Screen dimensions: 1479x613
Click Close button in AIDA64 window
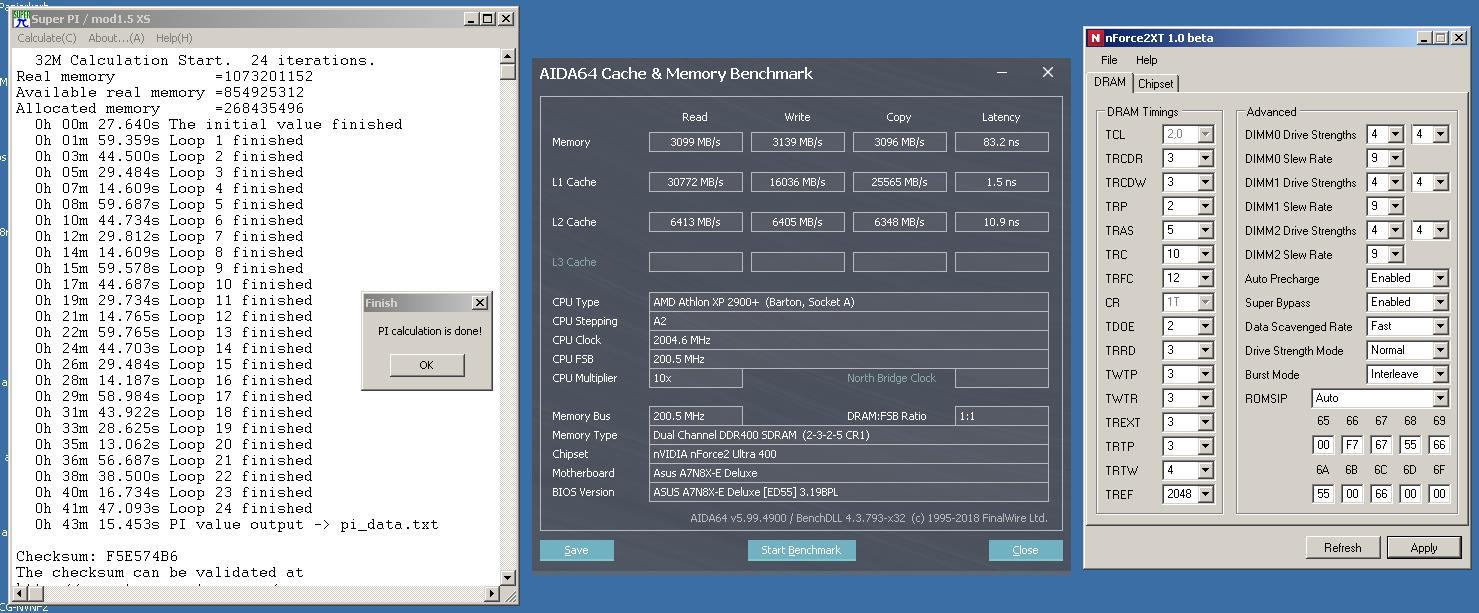(1025, 550)
